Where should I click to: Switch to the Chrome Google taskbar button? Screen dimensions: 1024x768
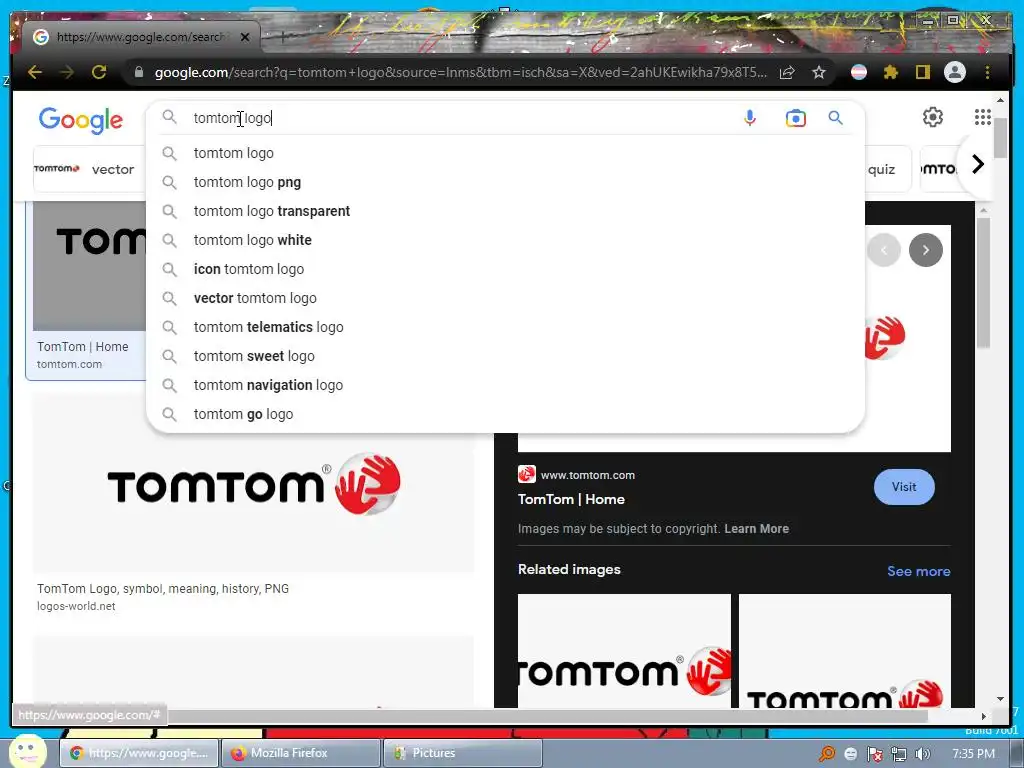click(139, 753)
